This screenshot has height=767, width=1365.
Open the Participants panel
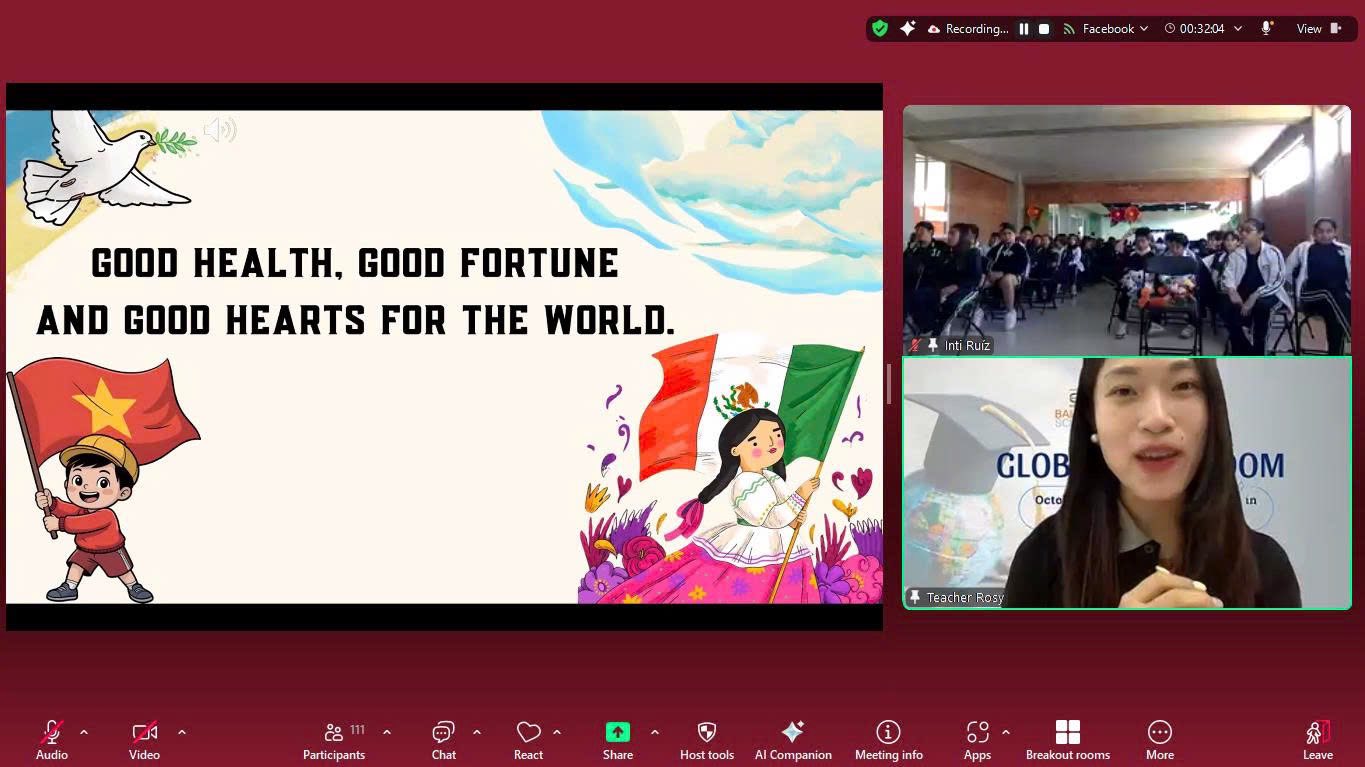pos(334,740)
